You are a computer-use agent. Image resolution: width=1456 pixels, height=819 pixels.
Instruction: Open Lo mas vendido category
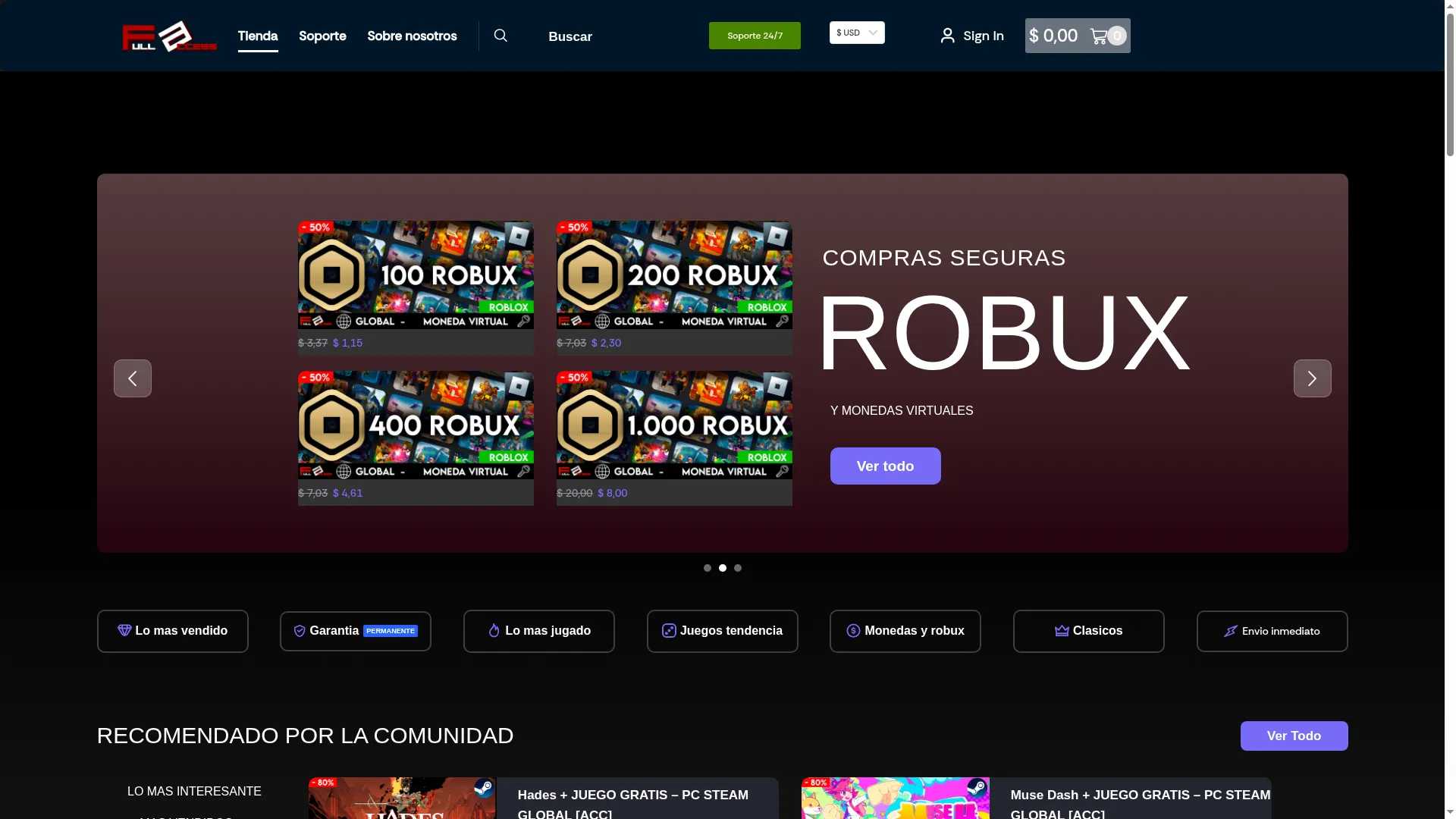173,631
